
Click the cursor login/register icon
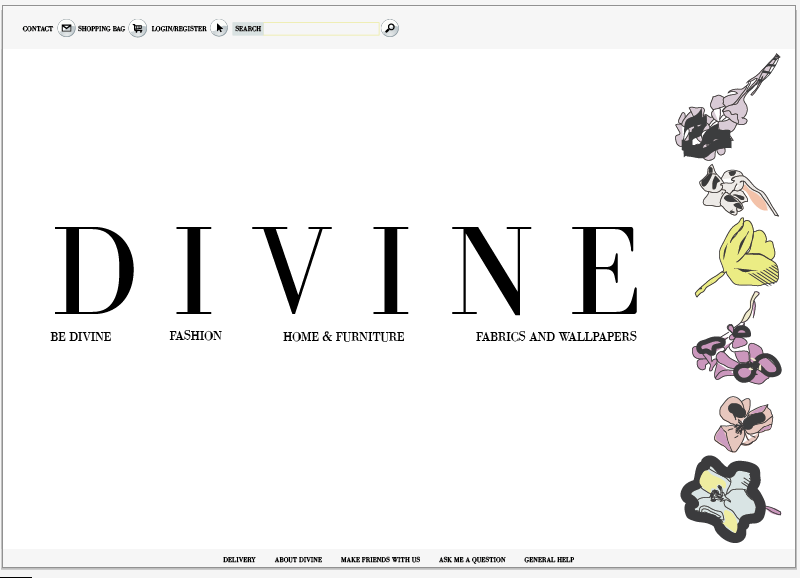(x=219, y=28)
